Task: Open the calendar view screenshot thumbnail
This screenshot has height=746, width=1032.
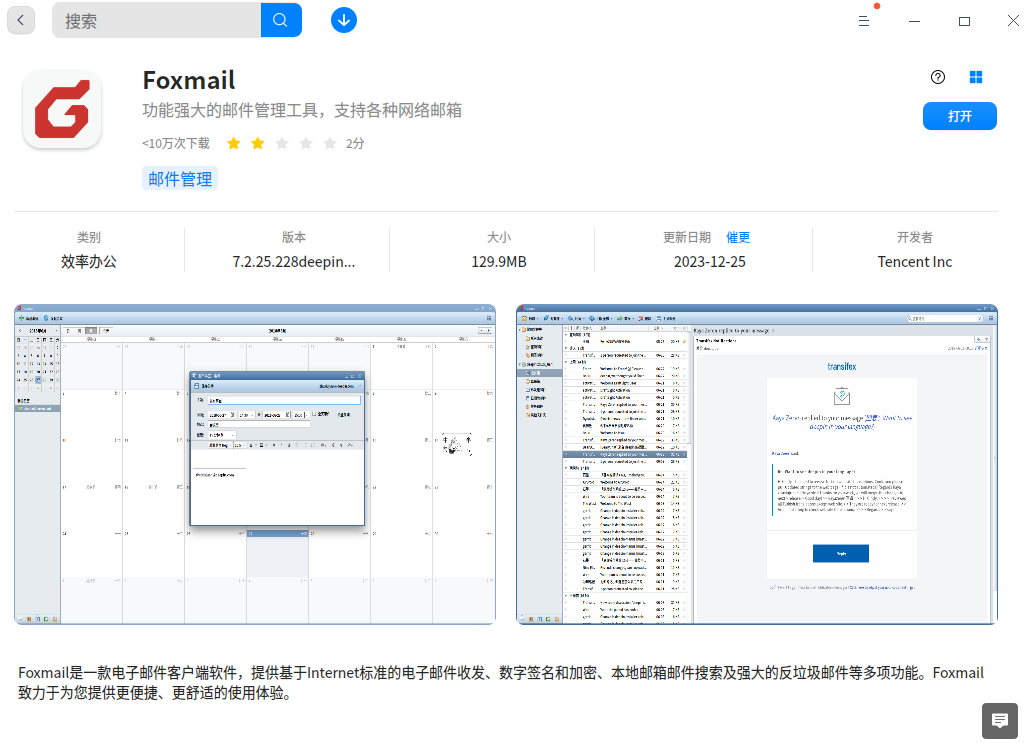Action: click(255, 464)
